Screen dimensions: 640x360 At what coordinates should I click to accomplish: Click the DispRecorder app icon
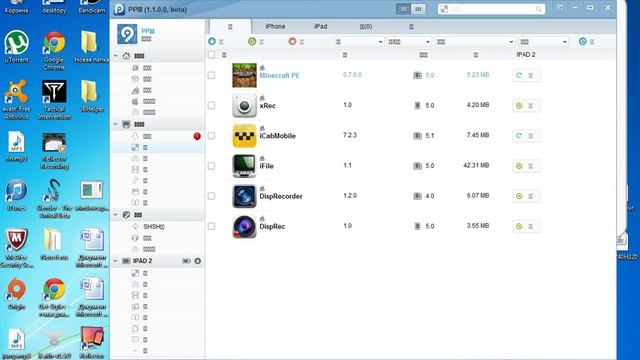click(244, 196)
